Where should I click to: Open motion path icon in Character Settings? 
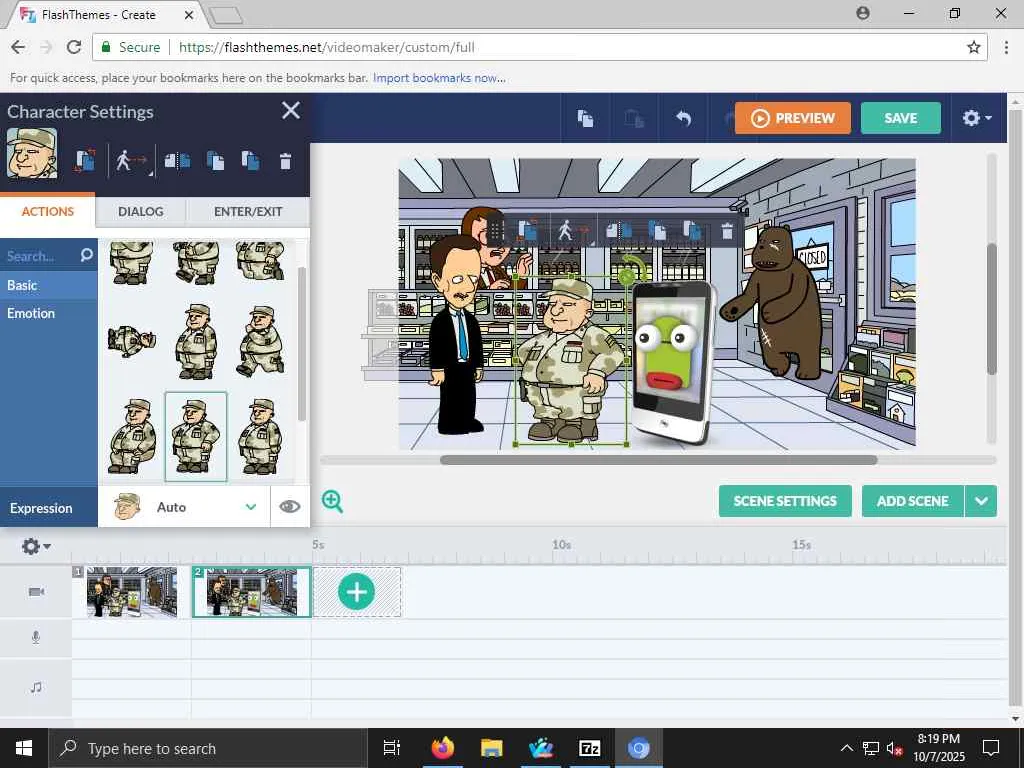click(131, 161)
